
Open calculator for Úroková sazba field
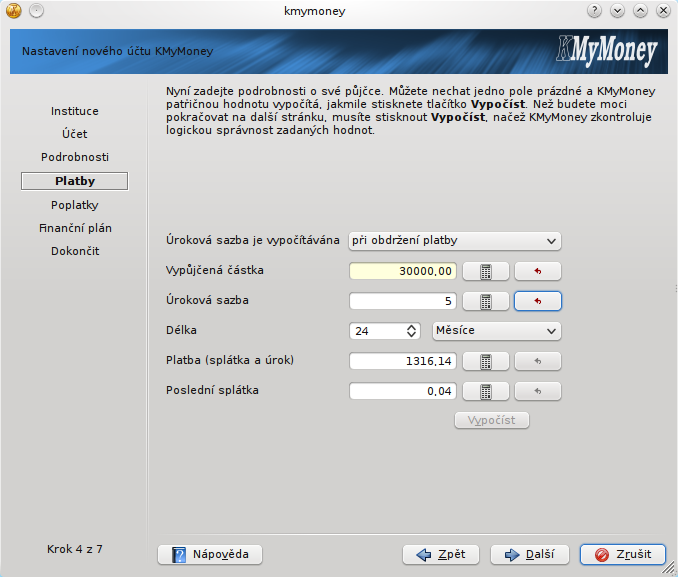[486, 301]
